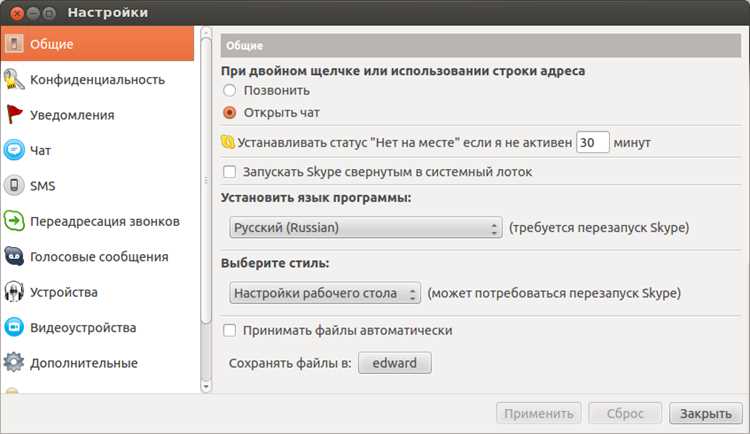Open the Русский (Russian) language dropdown
This screenshot has height=434, width=750.
pos(366,227)
